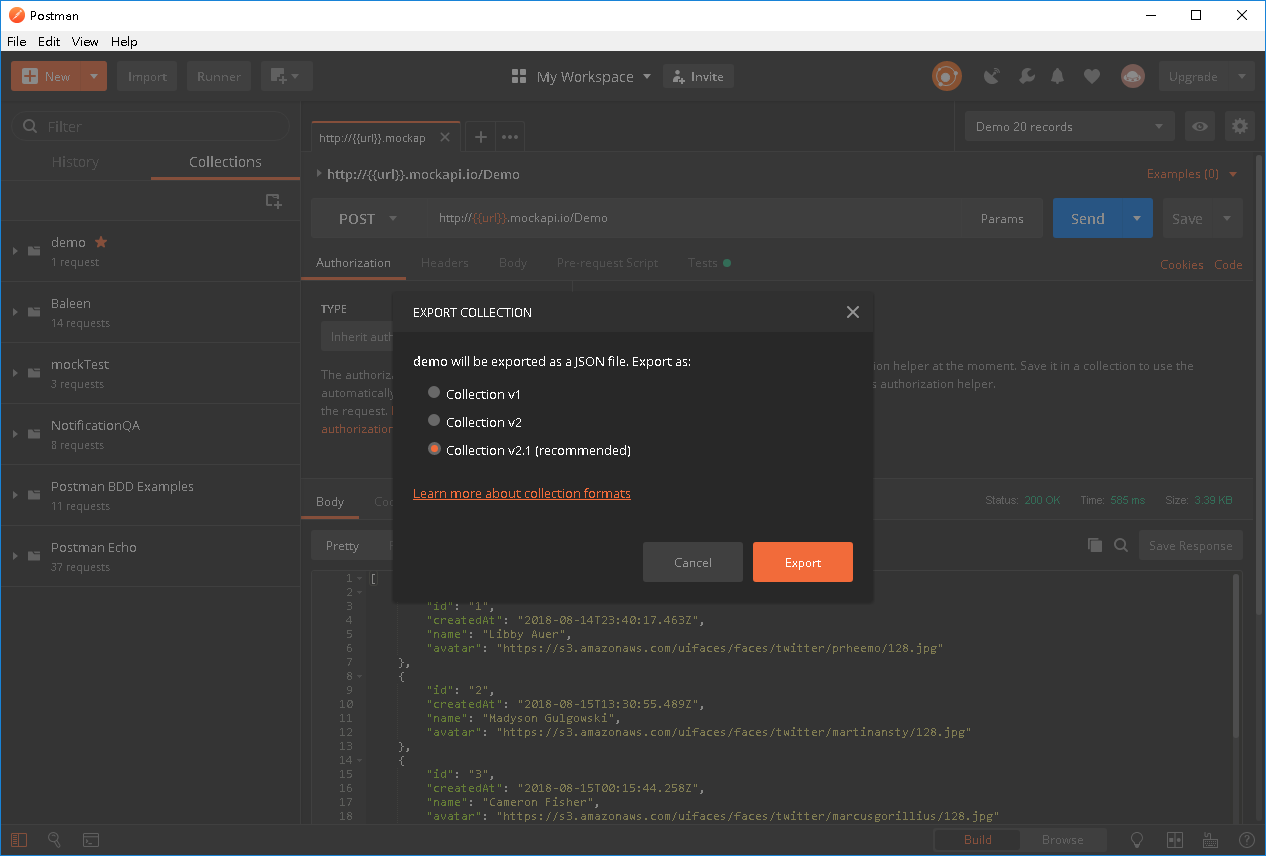
Task: Open help question mark icon
Action: point(1246,840)
